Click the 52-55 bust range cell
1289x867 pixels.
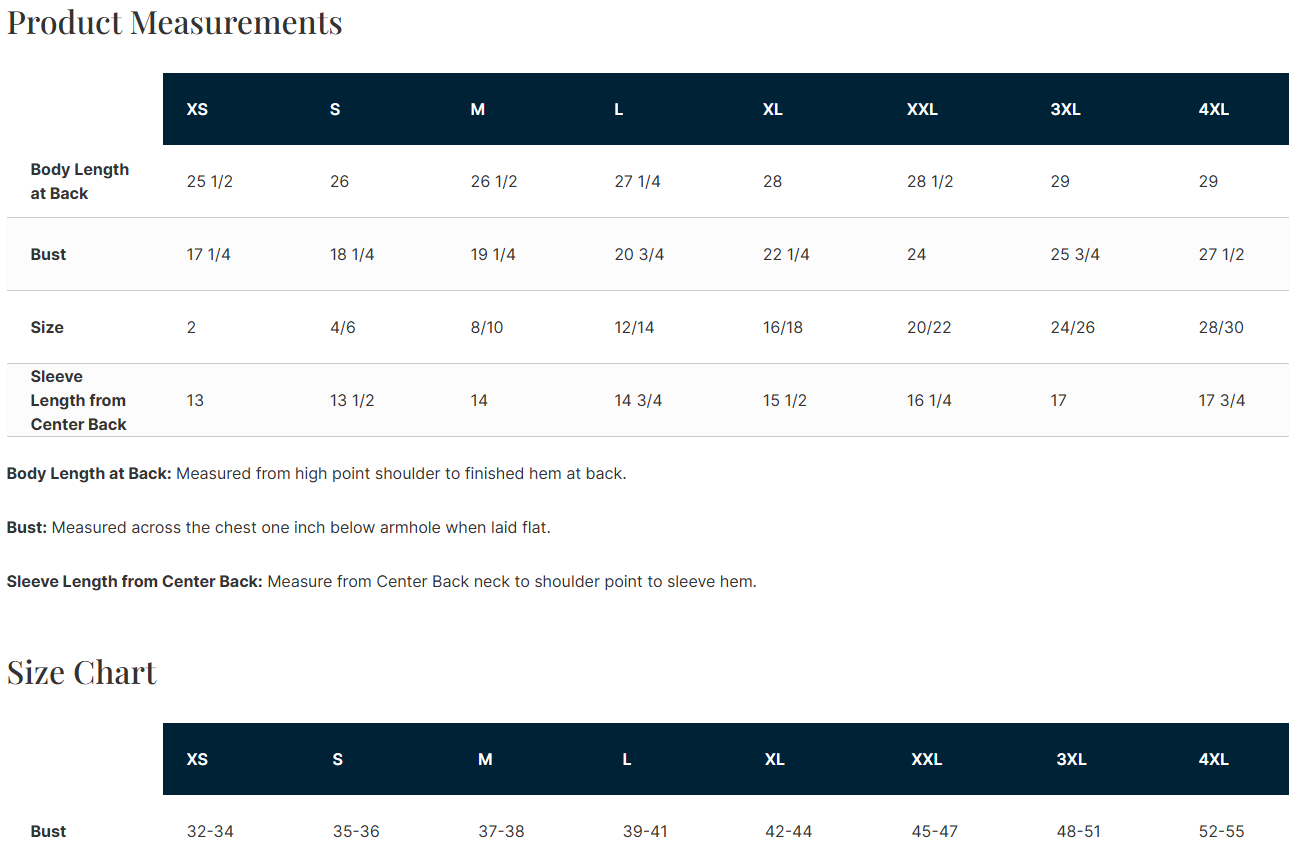(x=1221, y=831)
